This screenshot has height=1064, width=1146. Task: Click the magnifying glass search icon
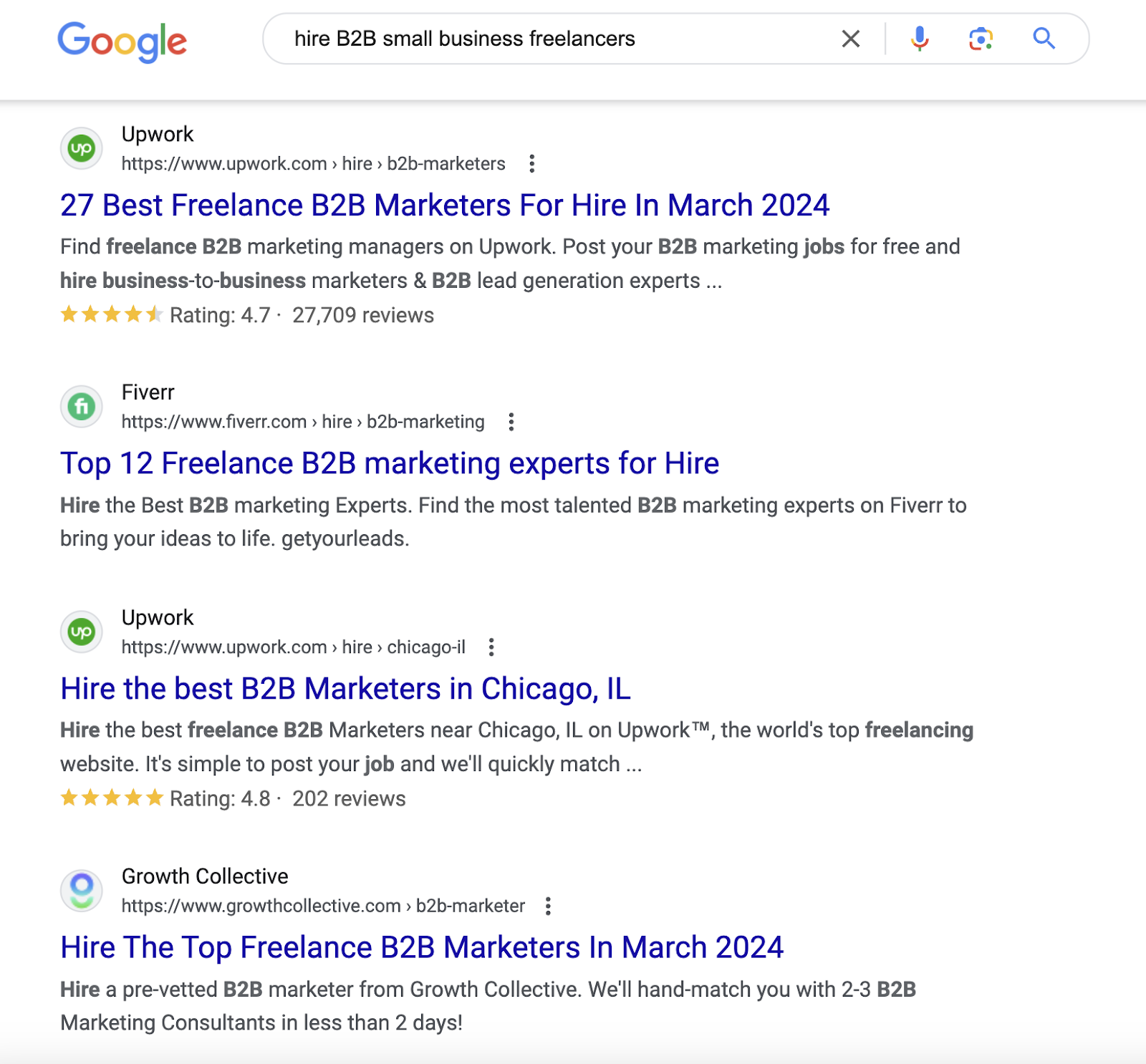tap(1043, 39)
